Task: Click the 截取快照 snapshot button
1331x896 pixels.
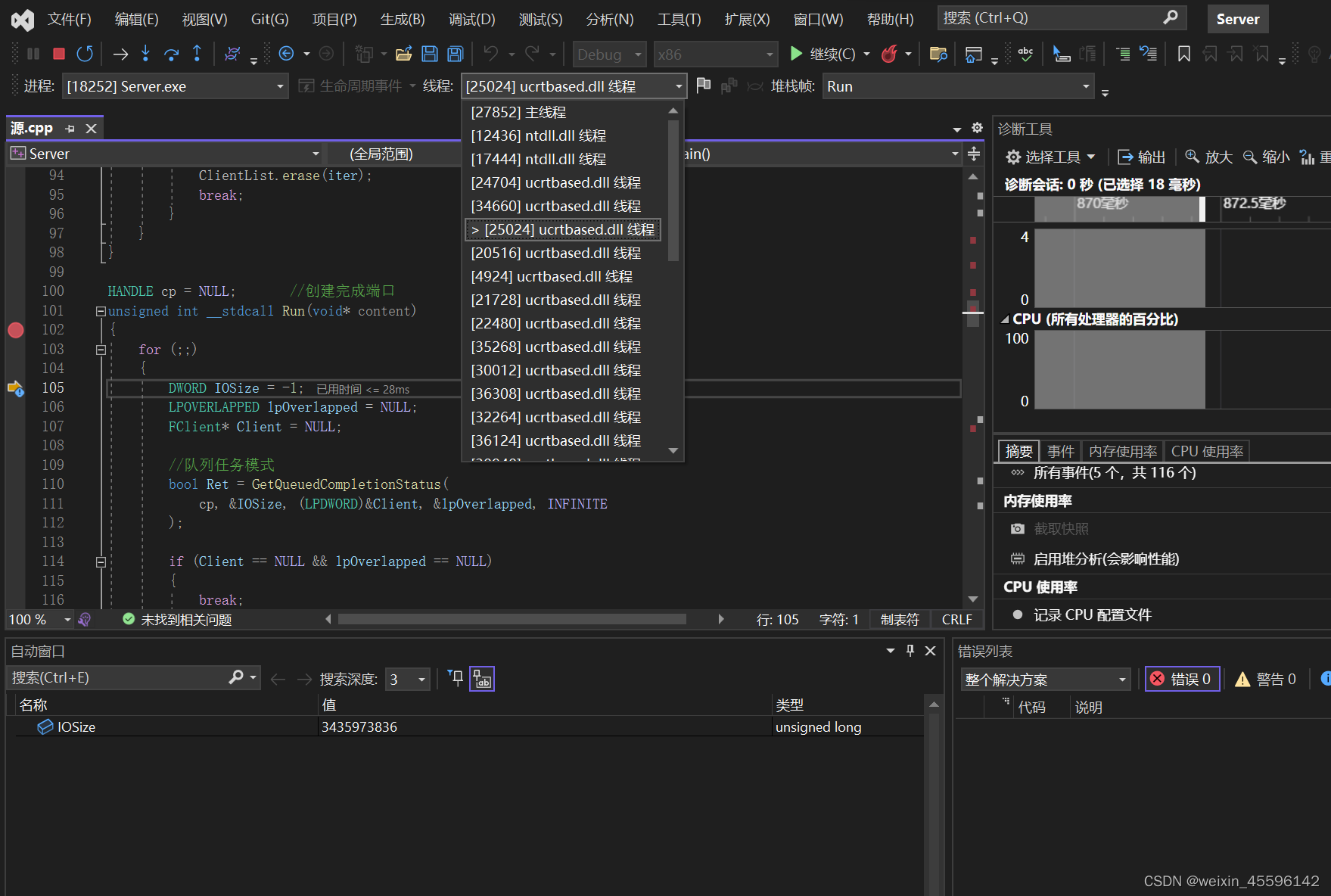Action: [x=1061, y=528]
